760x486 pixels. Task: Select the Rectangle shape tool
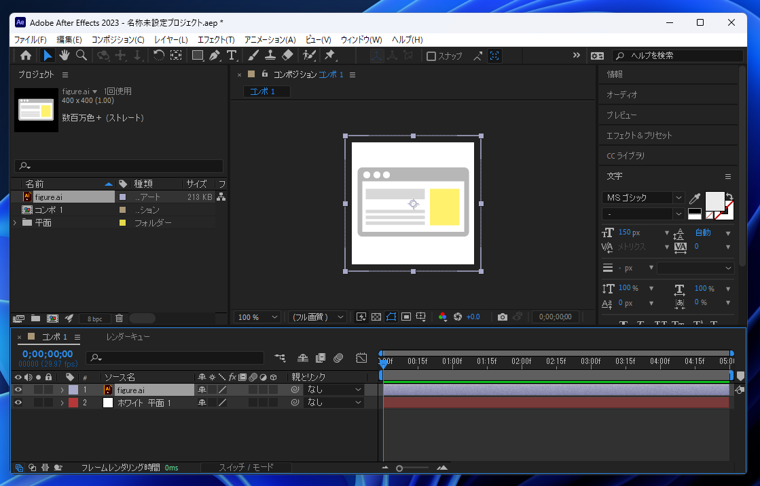[197, 56]
